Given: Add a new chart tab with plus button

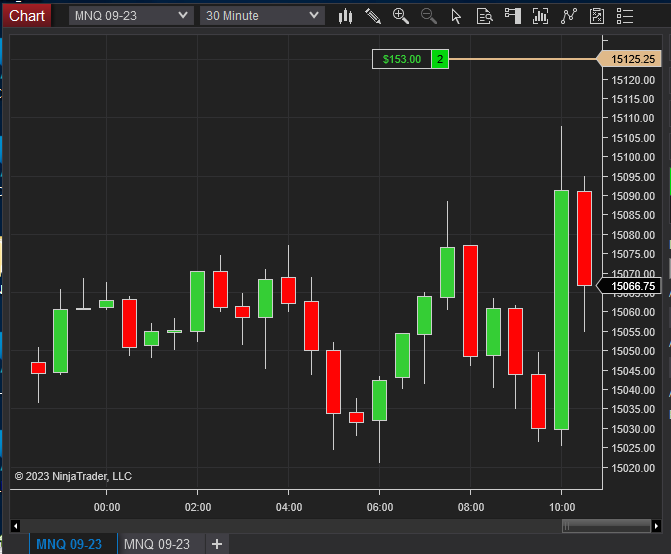Looking at the screenshot, I should pos(217,544).
